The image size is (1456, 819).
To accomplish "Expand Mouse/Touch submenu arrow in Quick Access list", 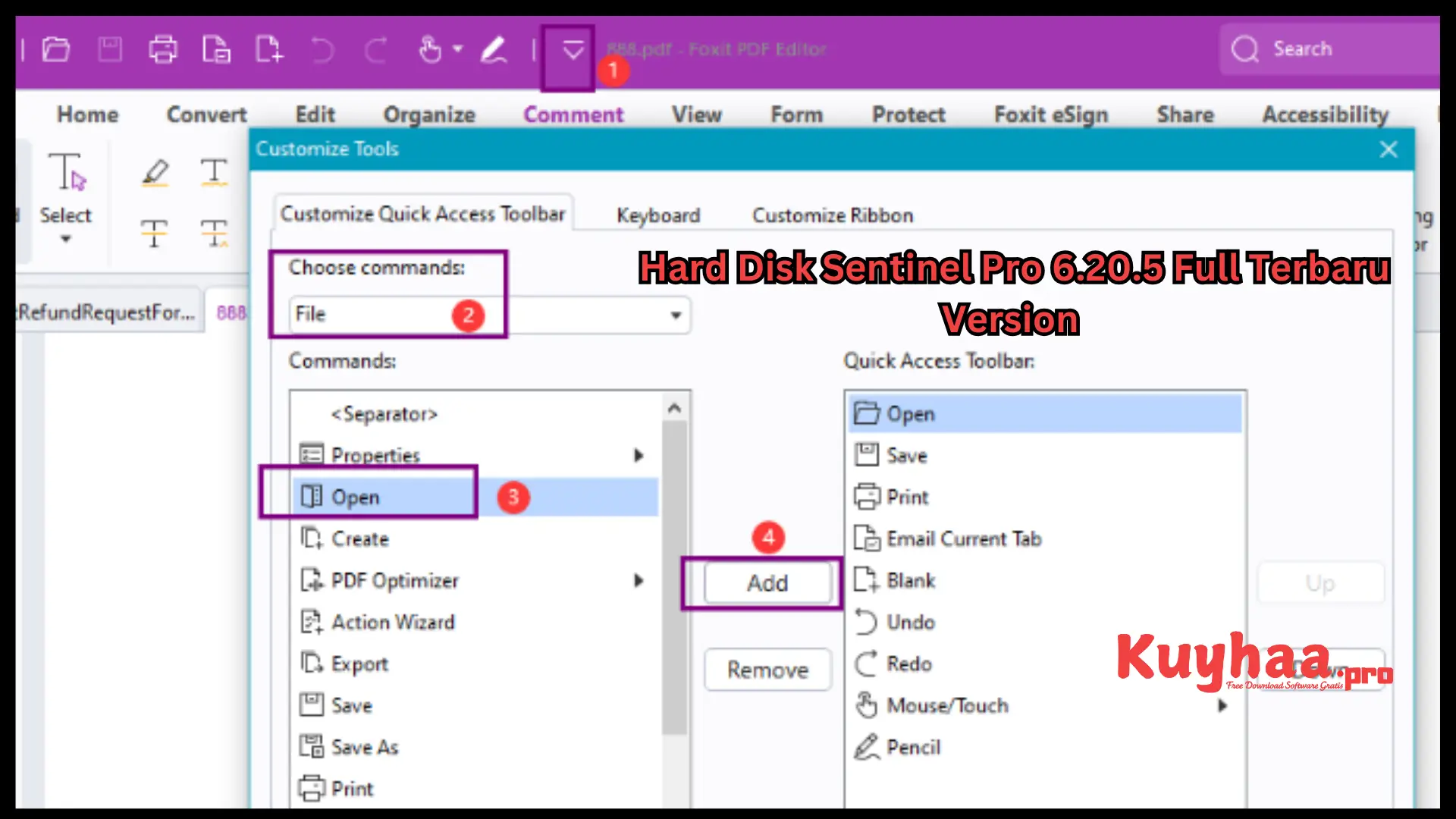I will click(1222, 705).
